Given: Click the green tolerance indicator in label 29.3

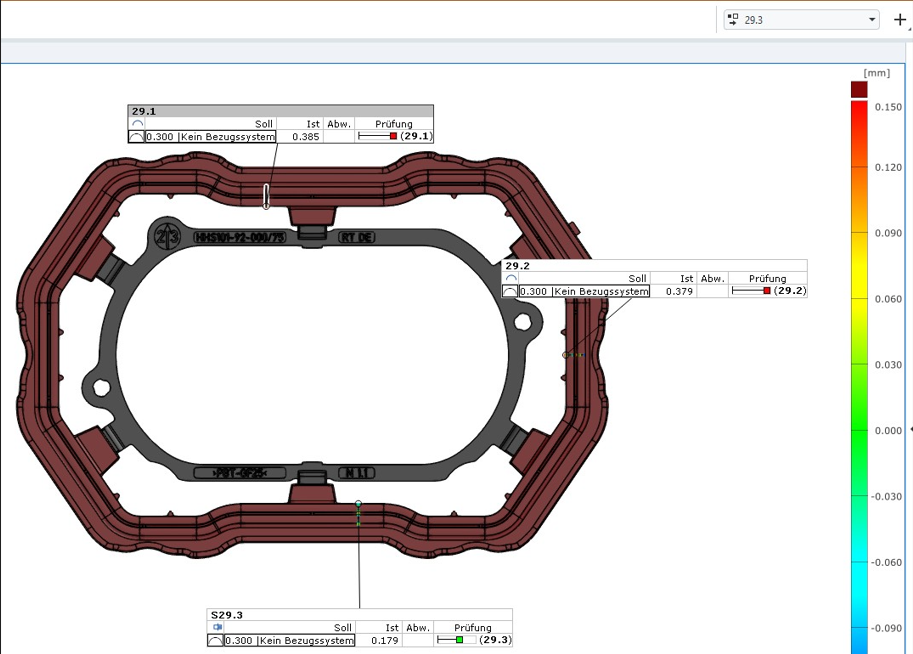Looking at the screenshot, I should 459,640.
